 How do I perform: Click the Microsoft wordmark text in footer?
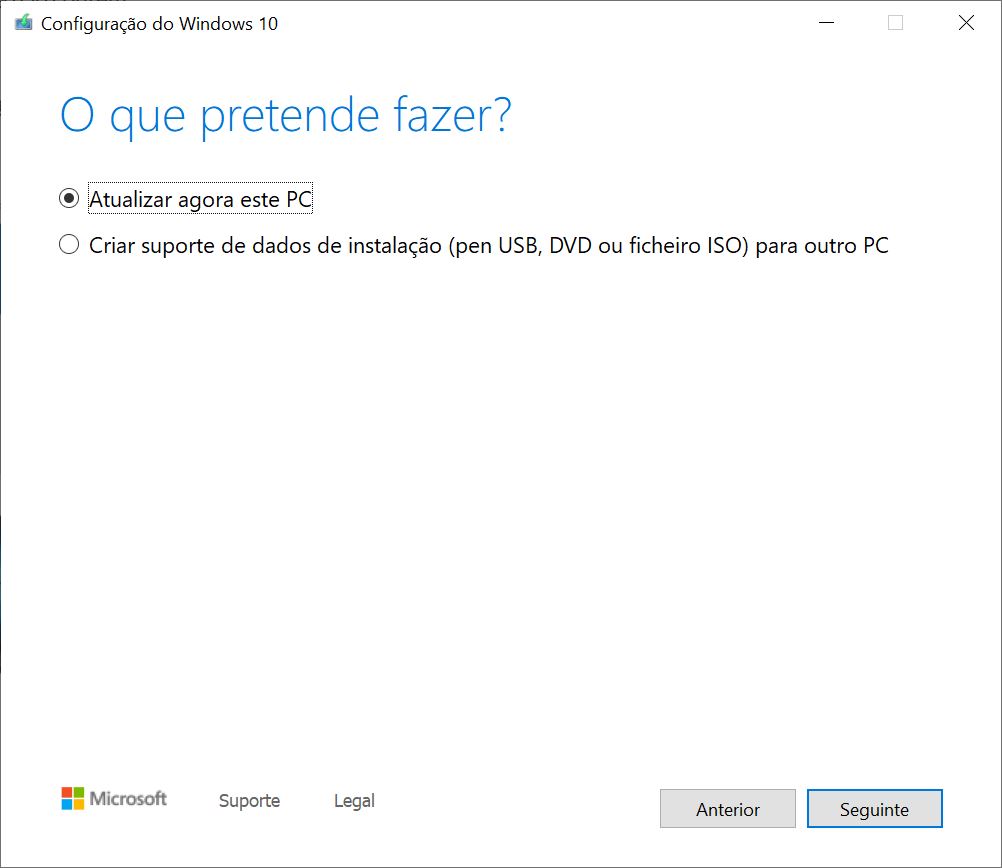[x=128, y=799]
